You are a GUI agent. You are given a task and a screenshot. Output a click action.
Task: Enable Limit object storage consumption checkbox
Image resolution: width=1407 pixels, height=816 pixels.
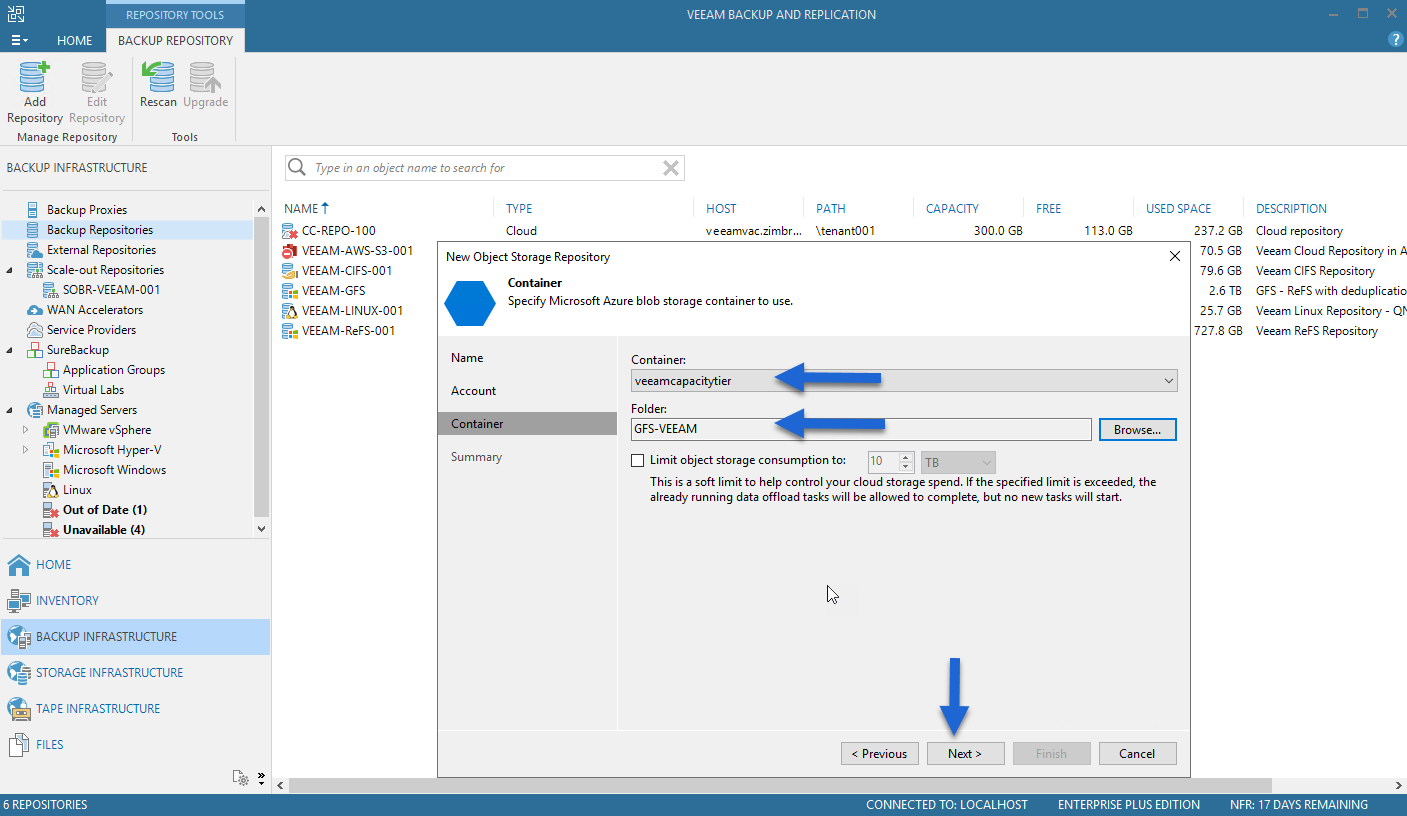638,461
